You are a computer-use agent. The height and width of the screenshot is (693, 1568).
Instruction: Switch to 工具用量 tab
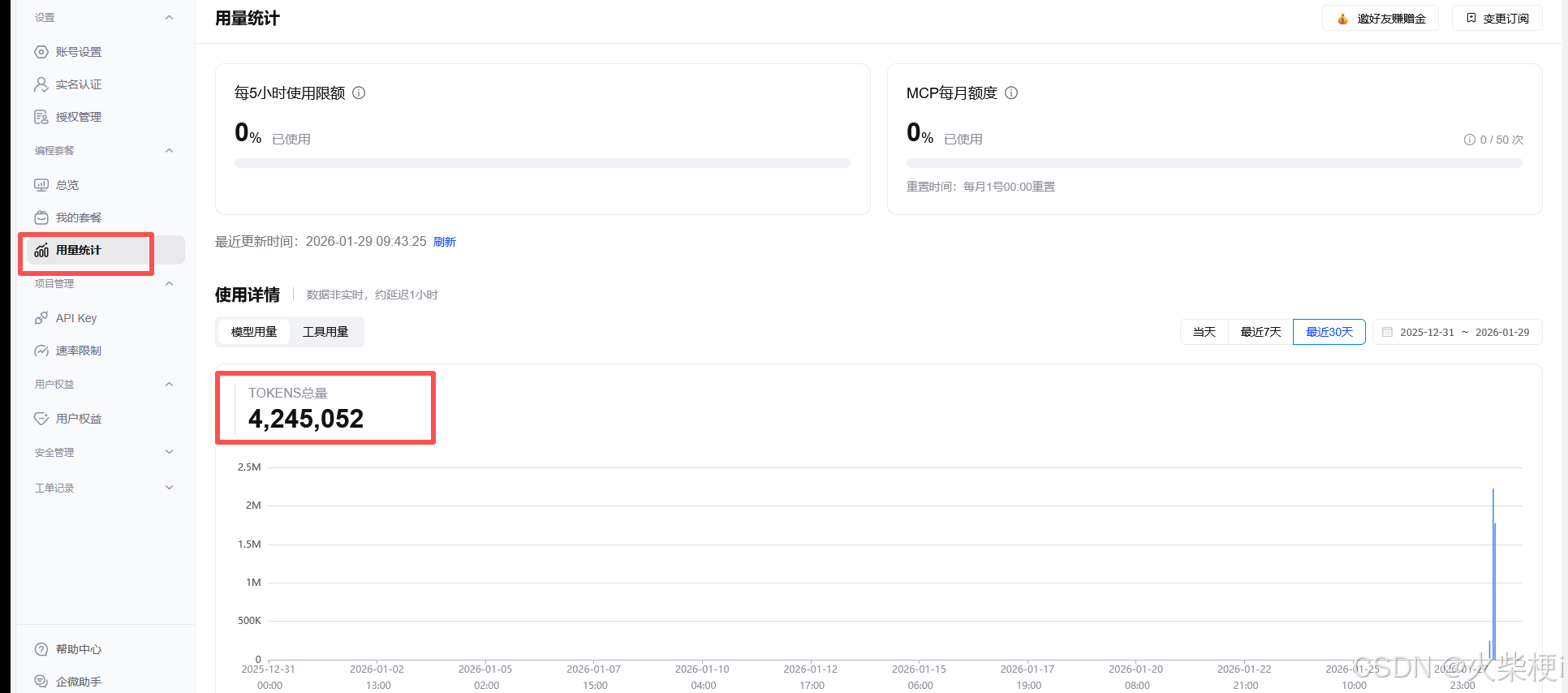325,332
